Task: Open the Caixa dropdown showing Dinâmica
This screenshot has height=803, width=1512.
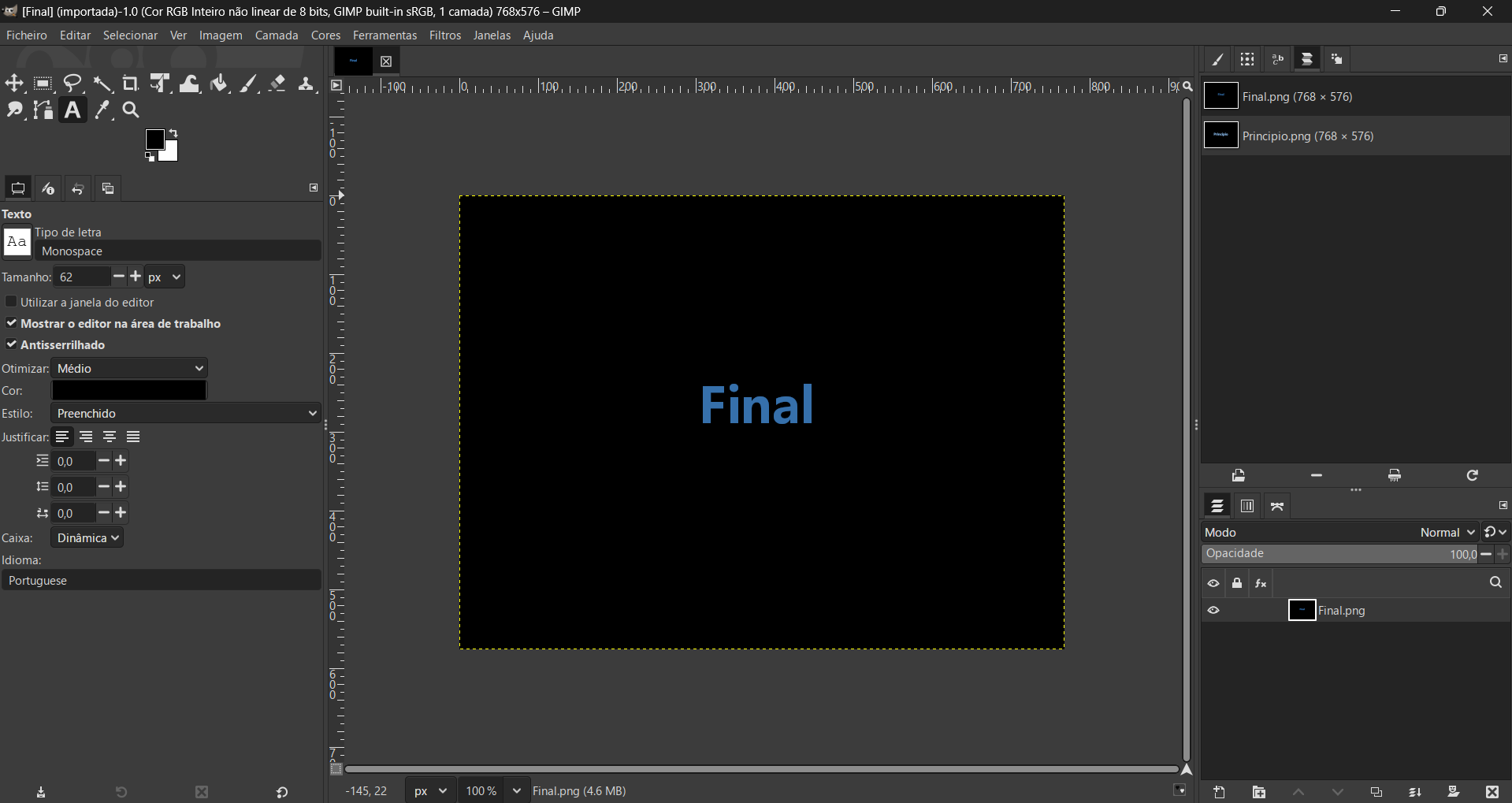Action: coord(87,538)
